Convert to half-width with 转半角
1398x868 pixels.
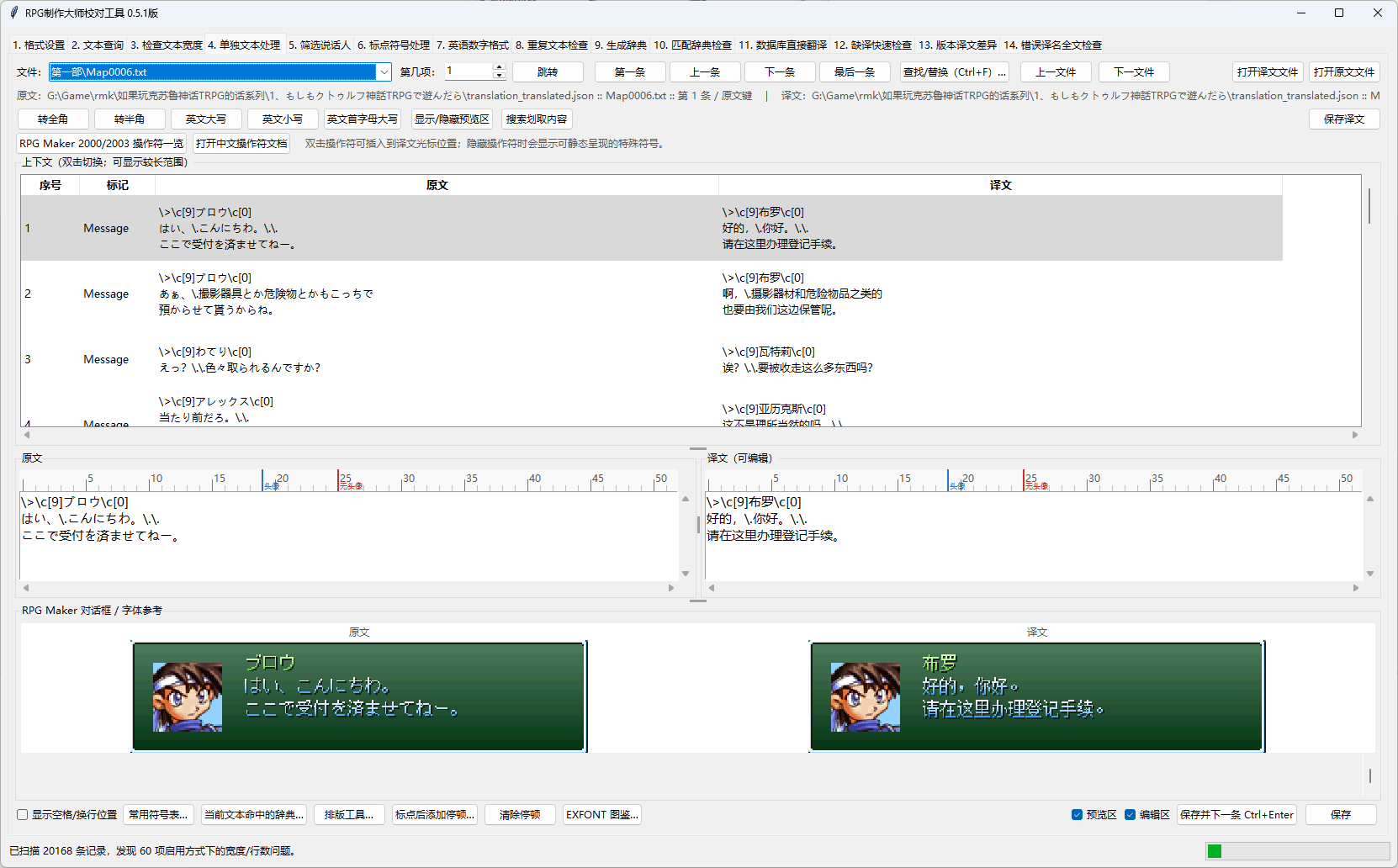pyautogui.click(x=130, y=119)
